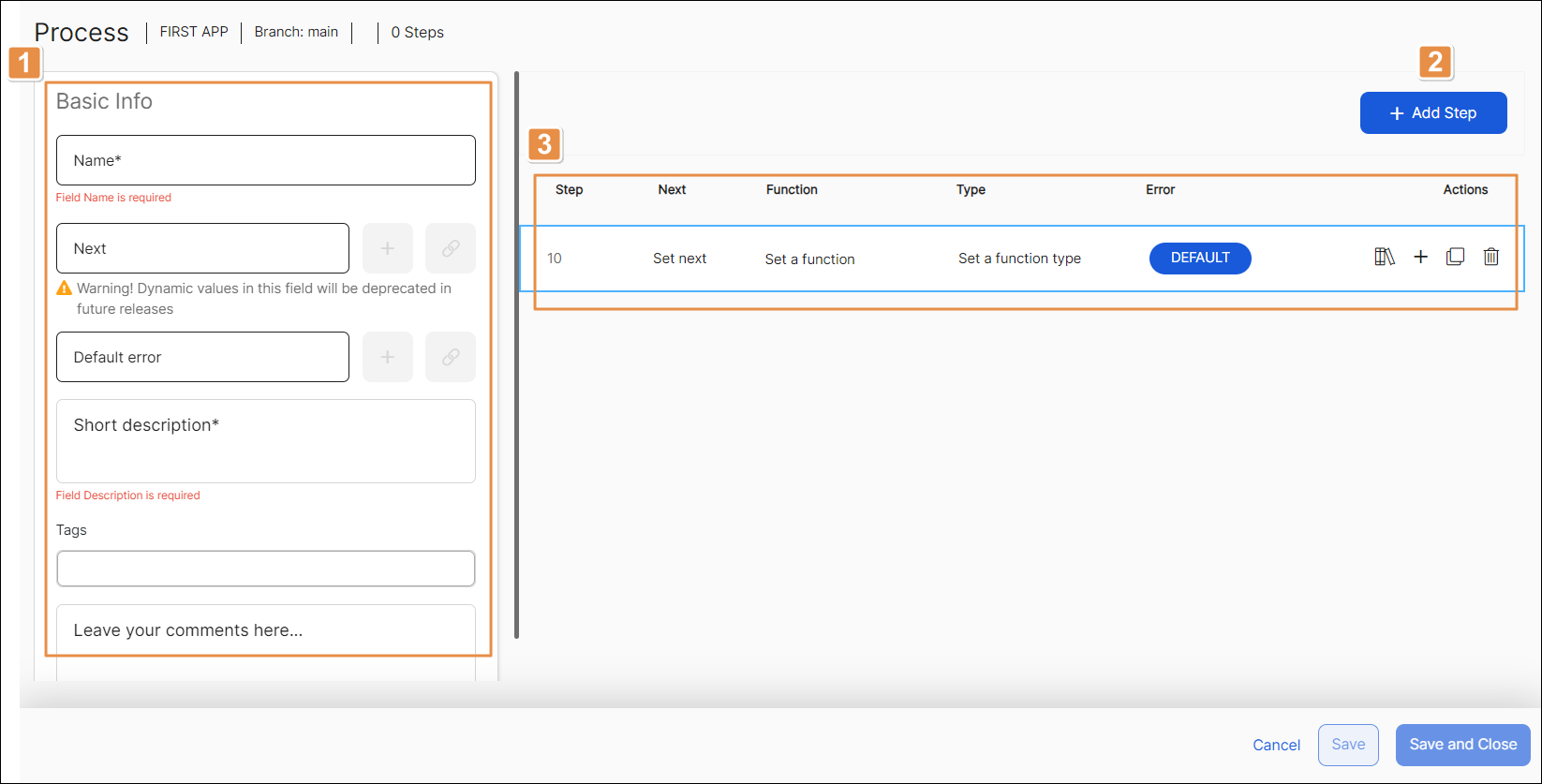Delete step 10 with the trash icon
Screen dimensions: 1542x784
pyautogui.click(x=1490, y=257)
